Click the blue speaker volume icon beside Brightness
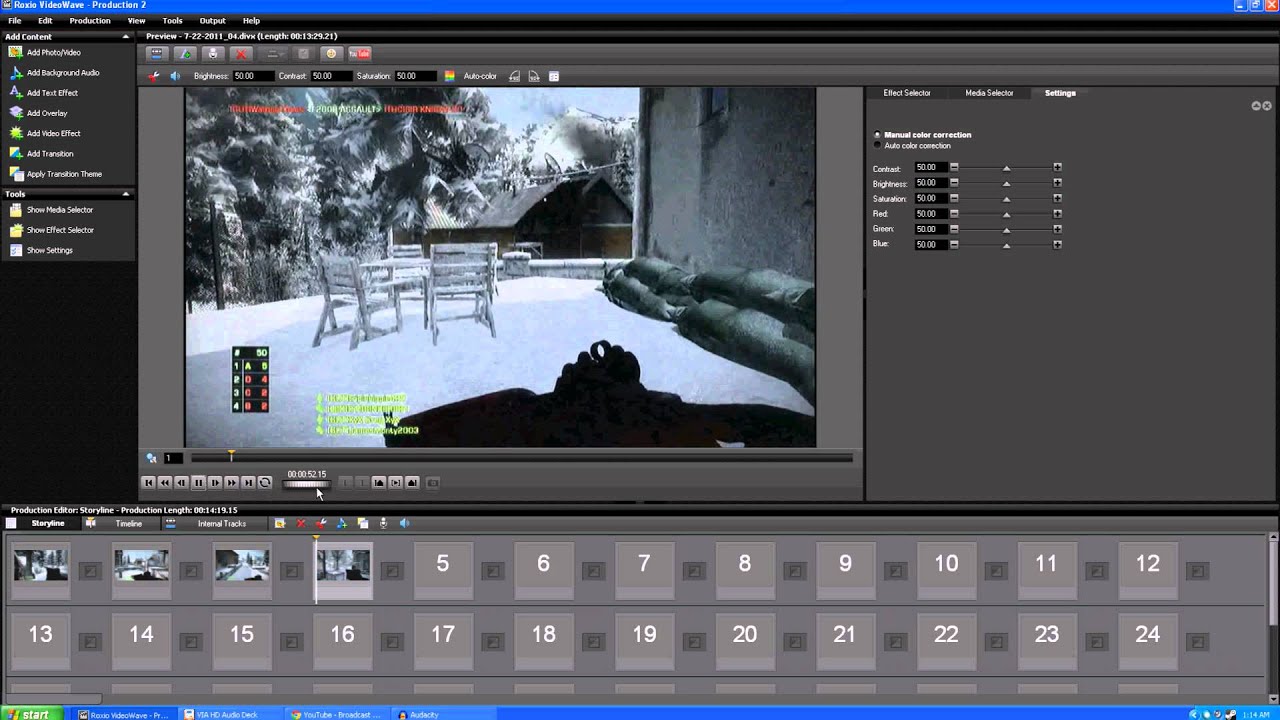1280x720 pixels. 175,76
